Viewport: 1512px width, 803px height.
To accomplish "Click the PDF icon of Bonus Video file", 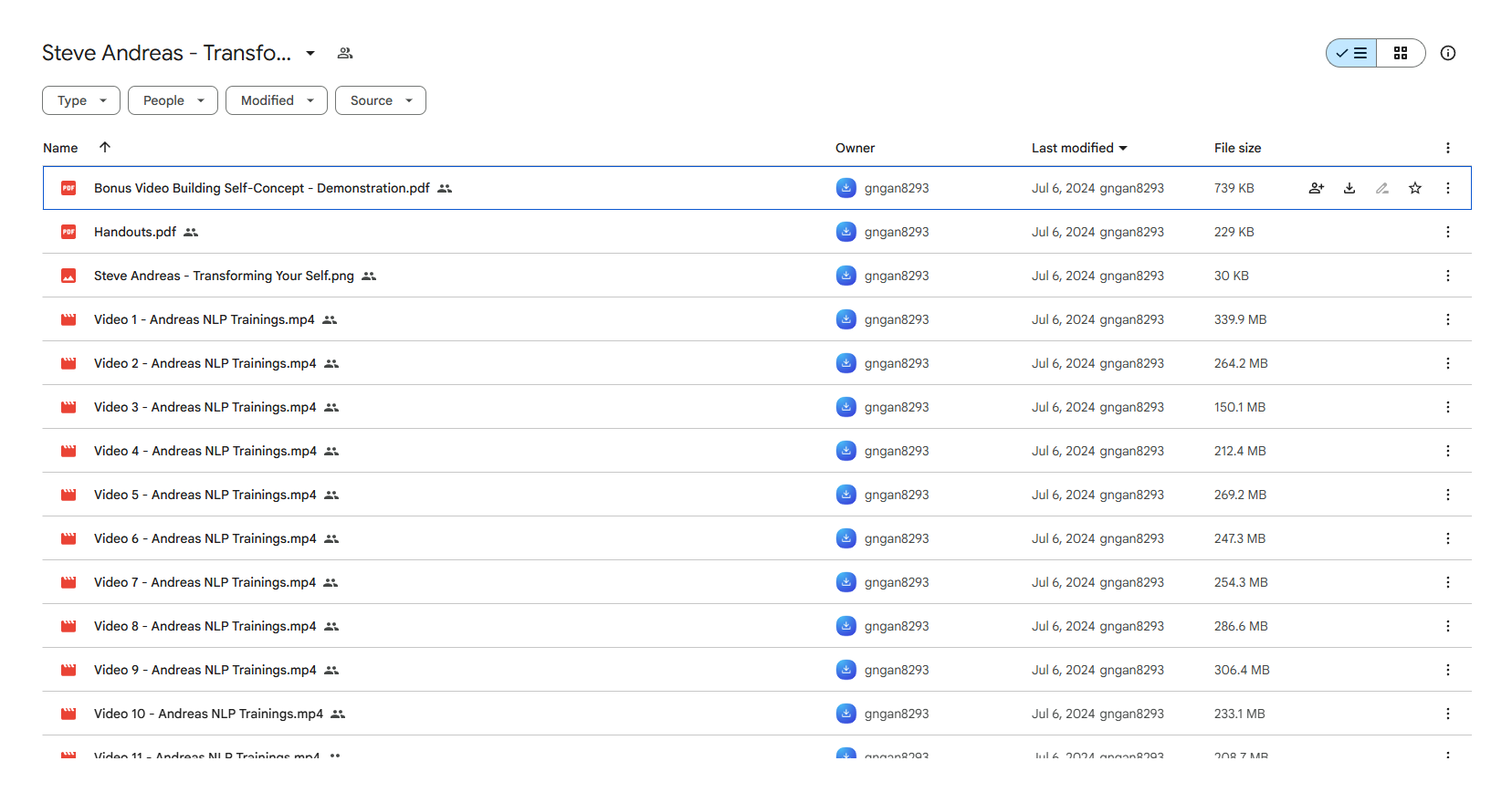I will [x=68, y=188].
